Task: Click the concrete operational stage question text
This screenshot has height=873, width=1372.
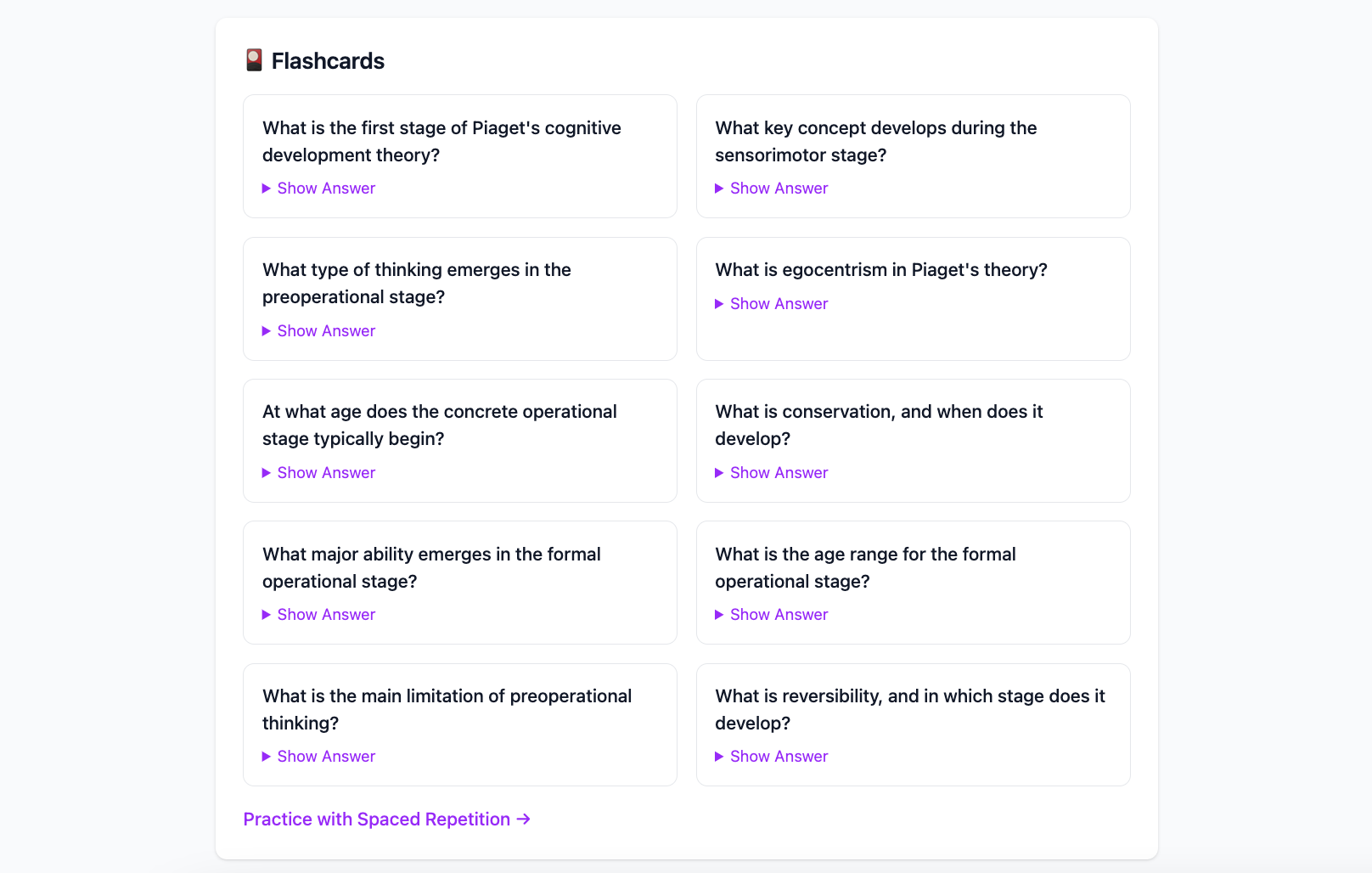Action: point(439,425)
